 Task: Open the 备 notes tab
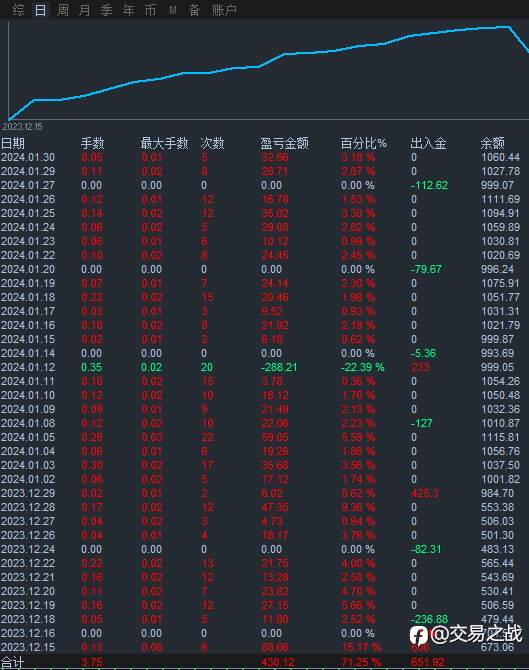click(194, 9)
